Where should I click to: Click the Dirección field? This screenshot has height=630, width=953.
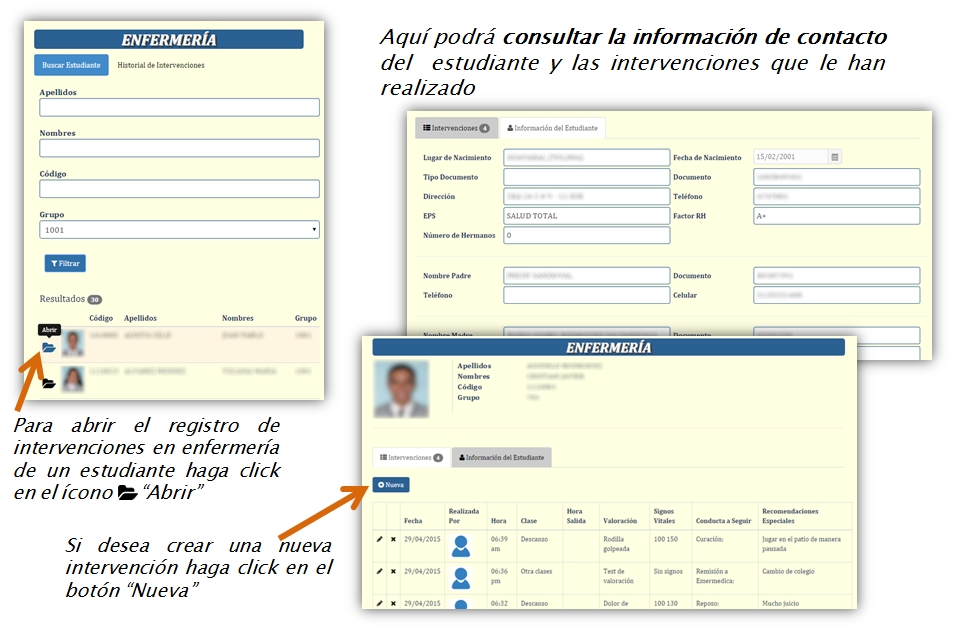click(587, 196)
